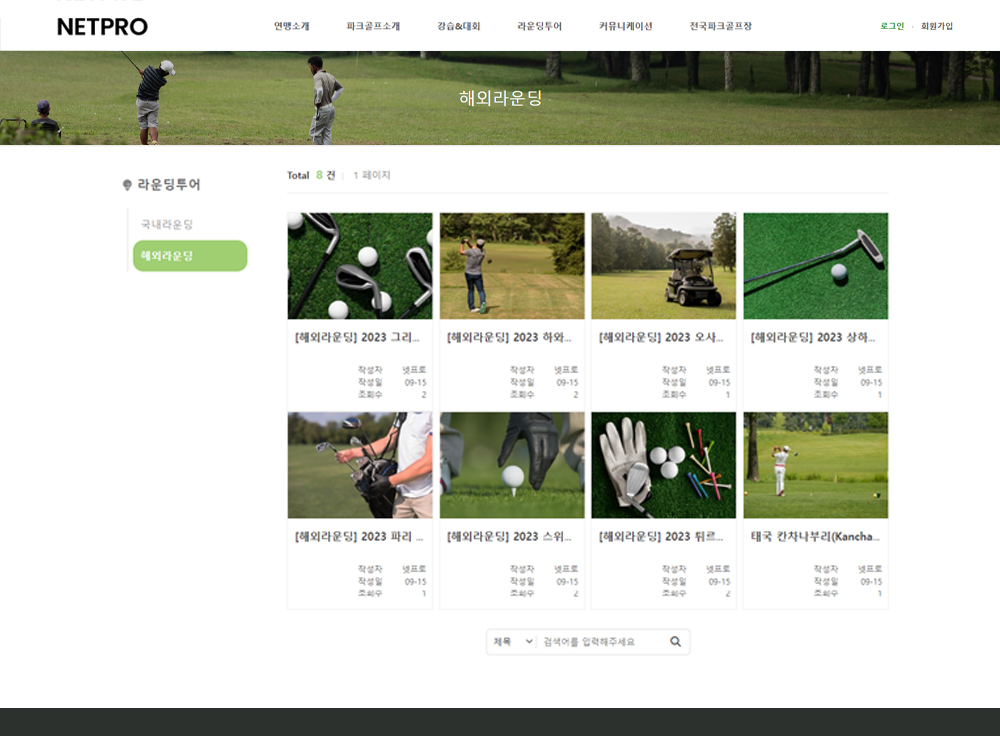
Task: Open the 강습&대회 menu
Action: click(458, 27)
